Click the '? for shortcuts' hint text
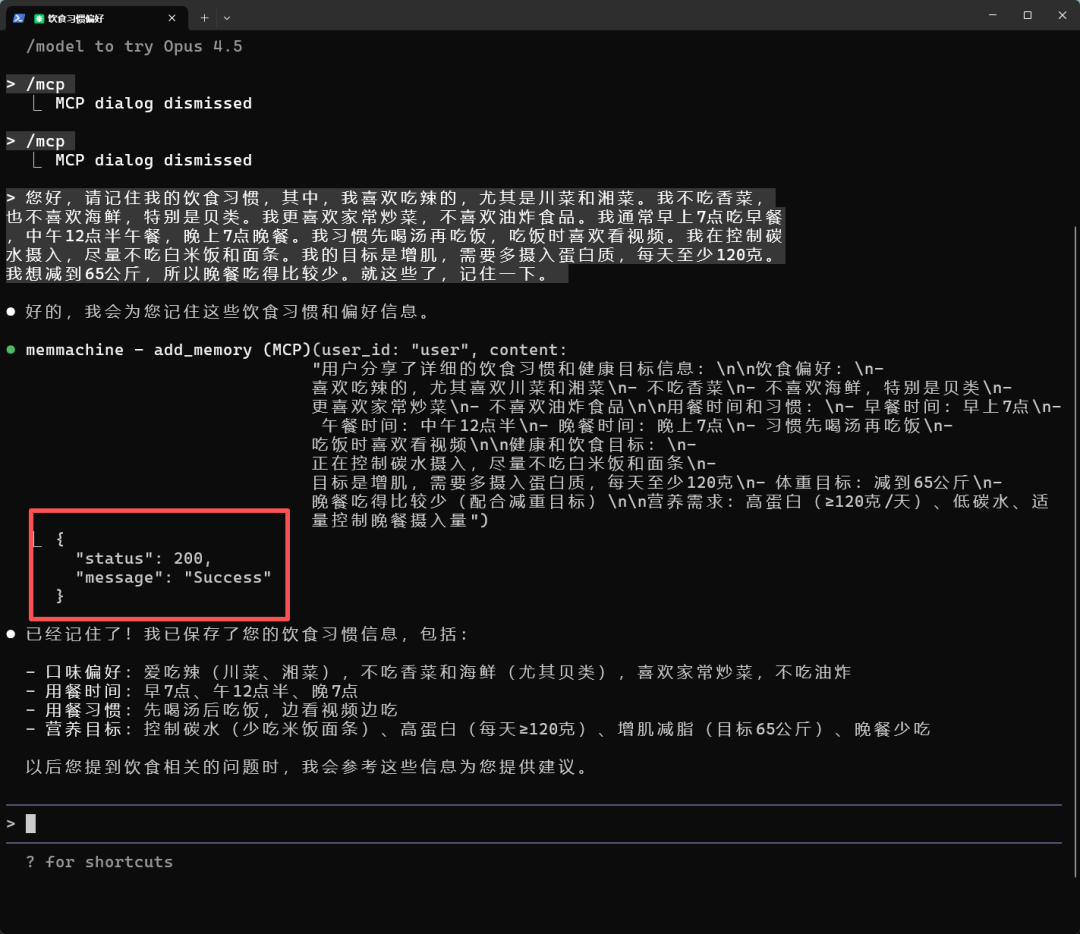 tap(99, 862)
